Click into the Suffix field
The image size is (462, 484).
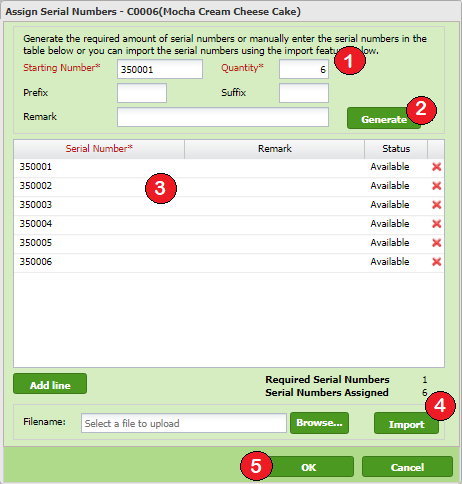tap(304, 93)
